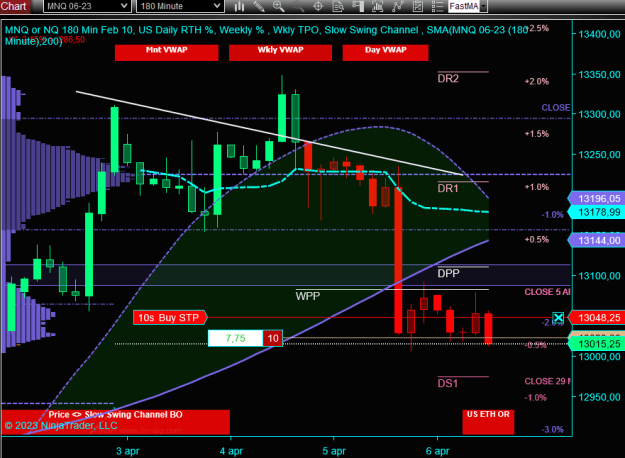
Task: Click the zoom in magnifier icon
Action: pyautogui.click(x=279, y=6)
